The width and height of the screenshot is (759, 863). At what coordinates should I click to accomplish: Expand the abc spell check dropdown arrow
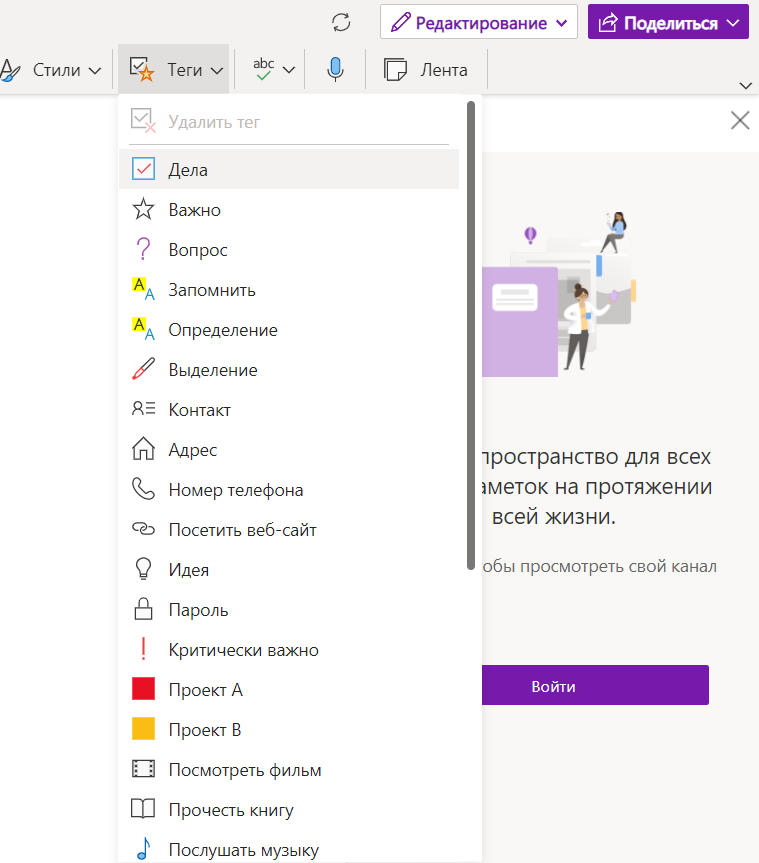(289, 70)
